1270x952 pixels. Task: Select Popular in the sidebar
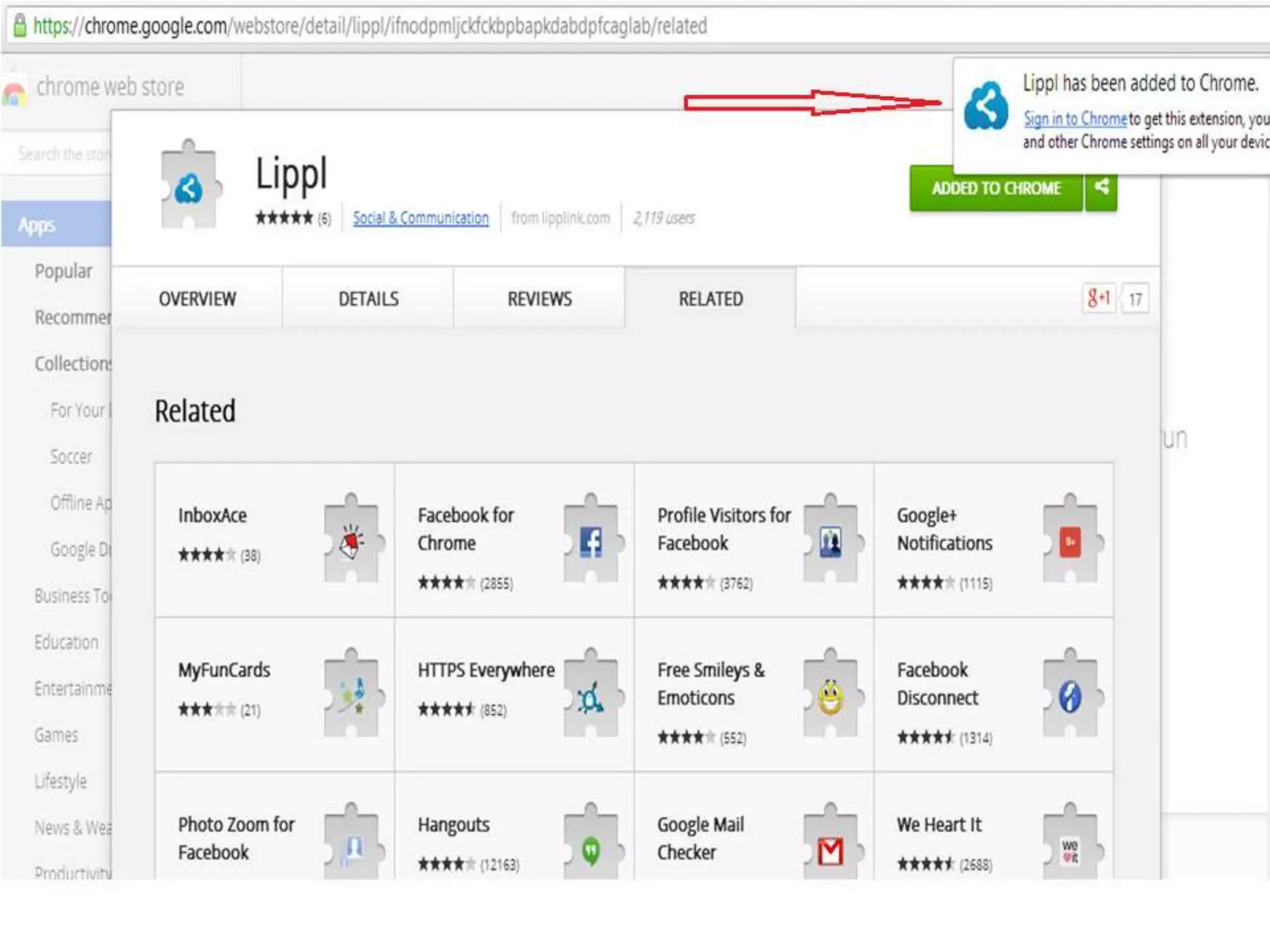point(63,271)
